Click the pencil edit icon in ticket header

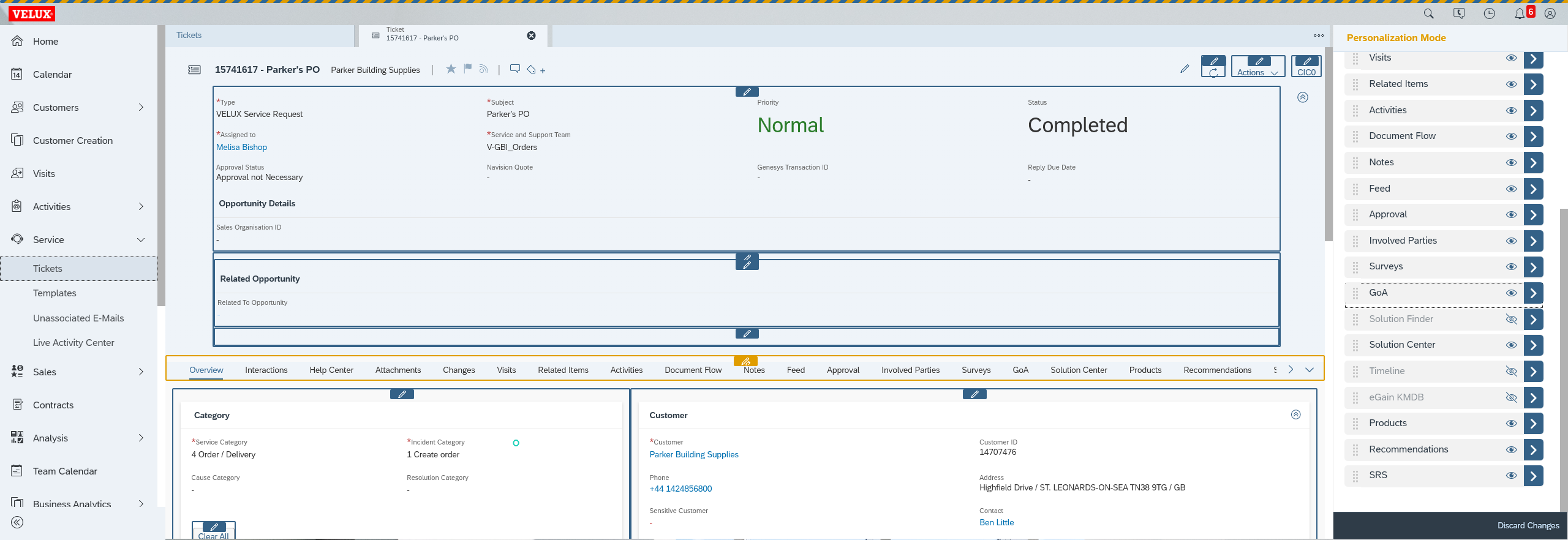[x=1185, y=69]
